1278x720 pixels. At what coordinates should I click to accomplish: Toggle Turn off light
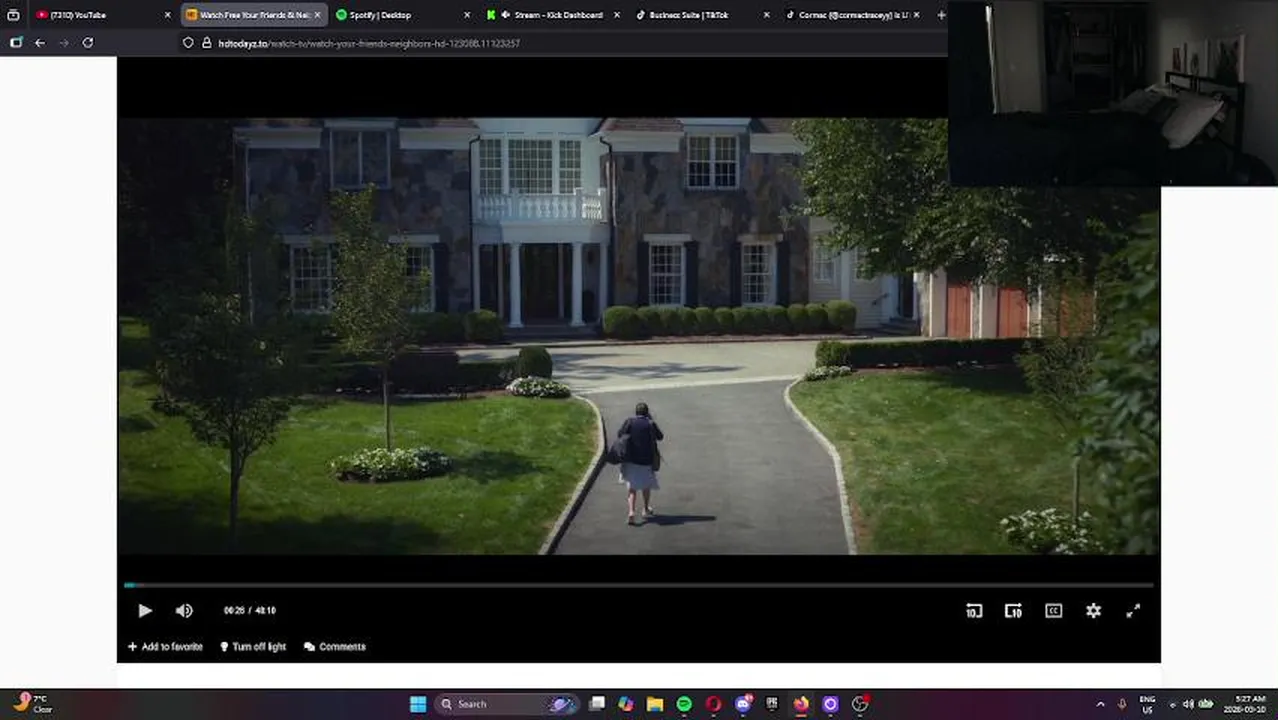(253, 647)
